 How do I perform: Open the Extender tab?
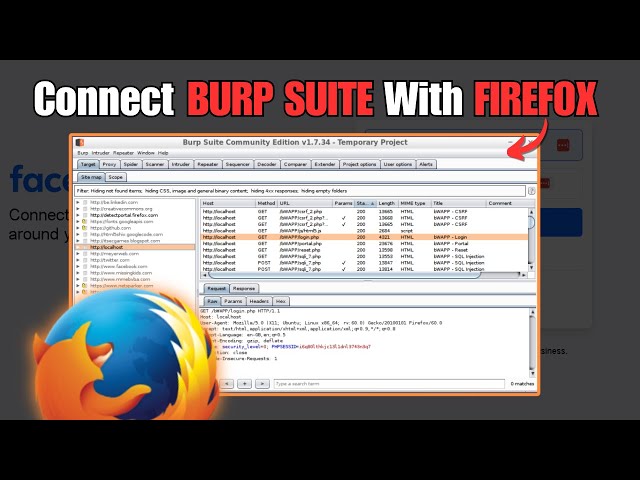click(x=325, y=164)
